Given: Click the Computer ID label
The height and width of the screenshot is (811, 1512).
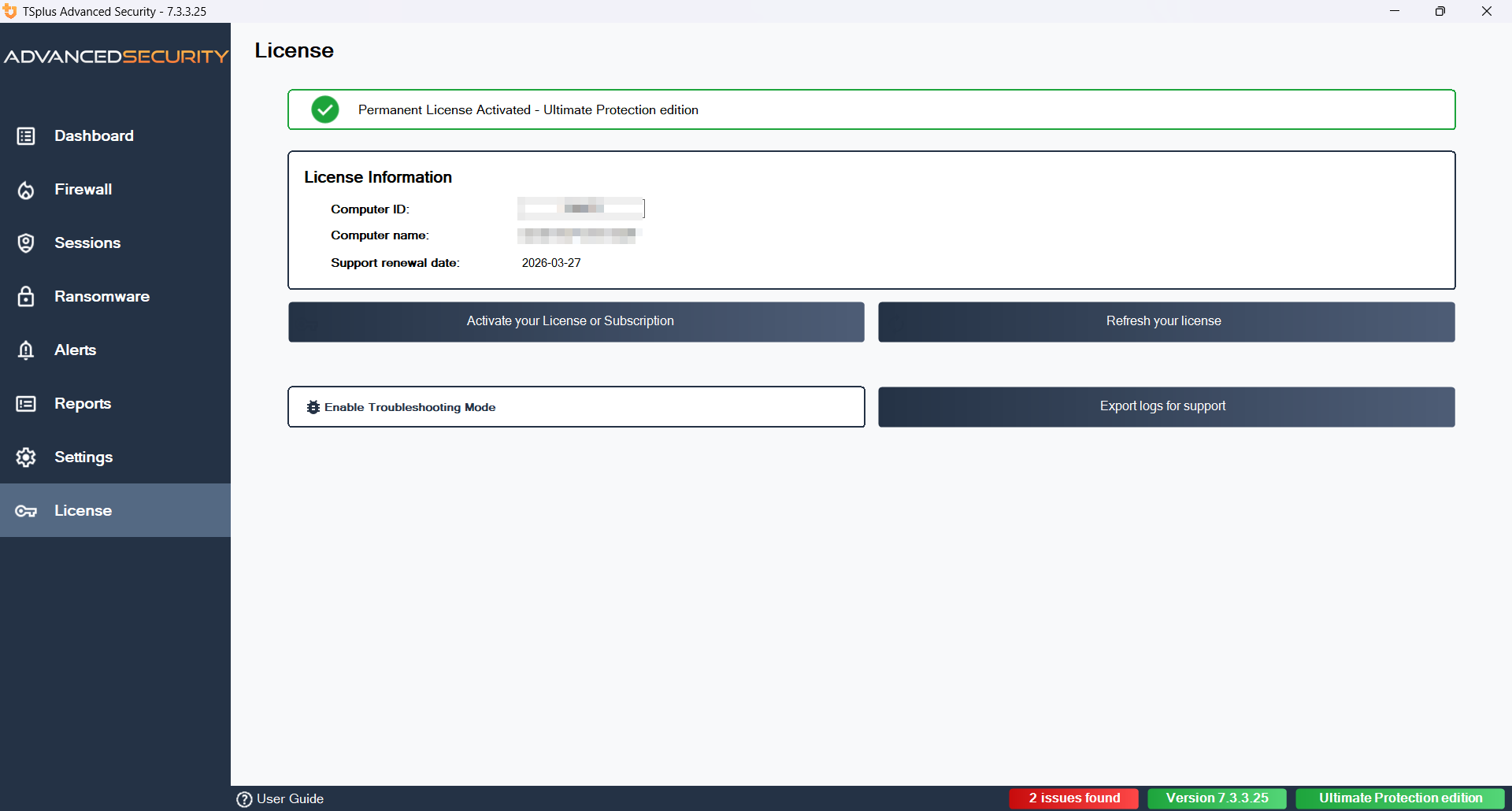Looking at the screenshot, I should [x=370, y=209].
